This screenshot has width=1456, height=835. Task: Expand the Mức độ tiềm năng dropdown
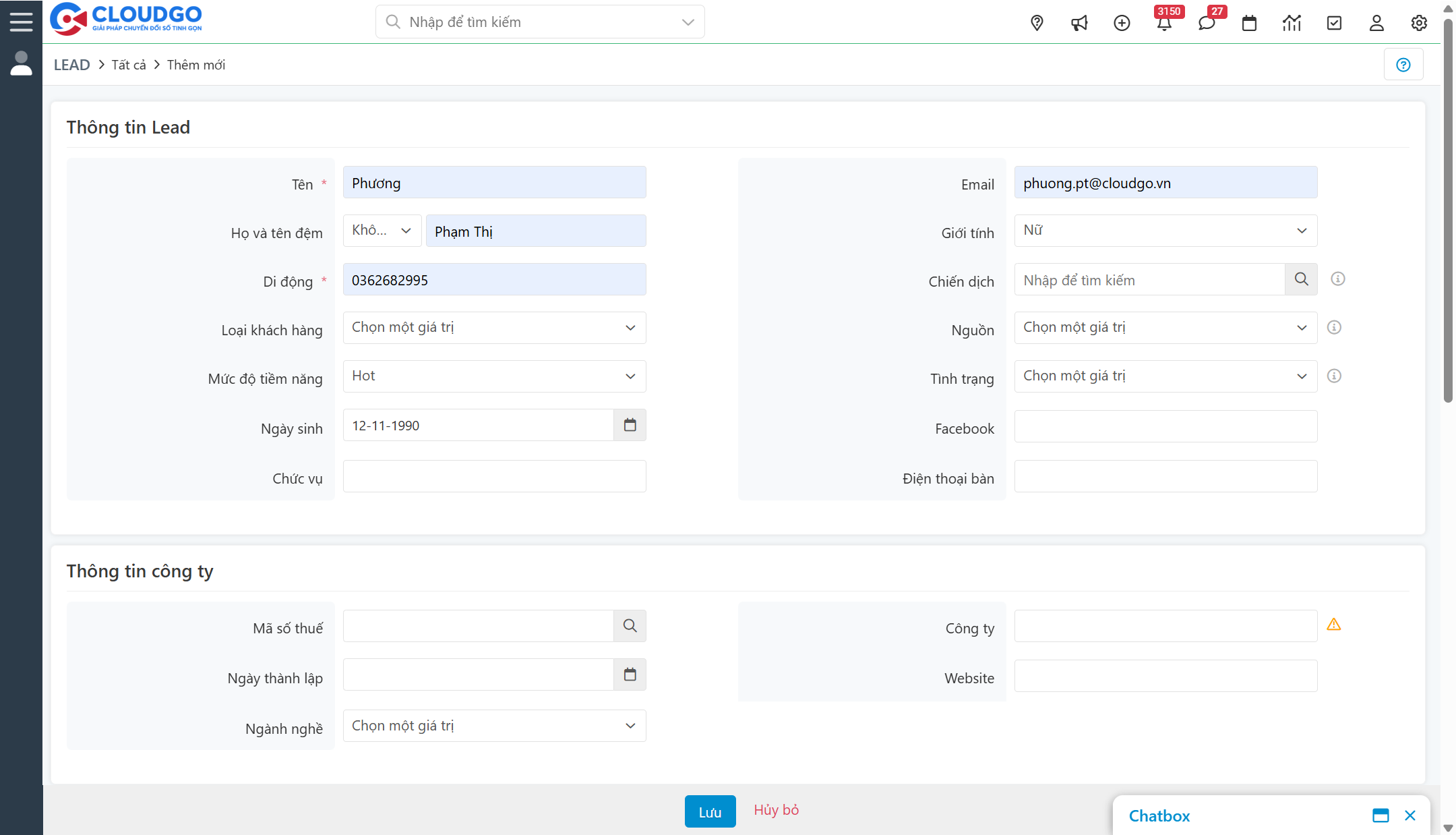494,376
